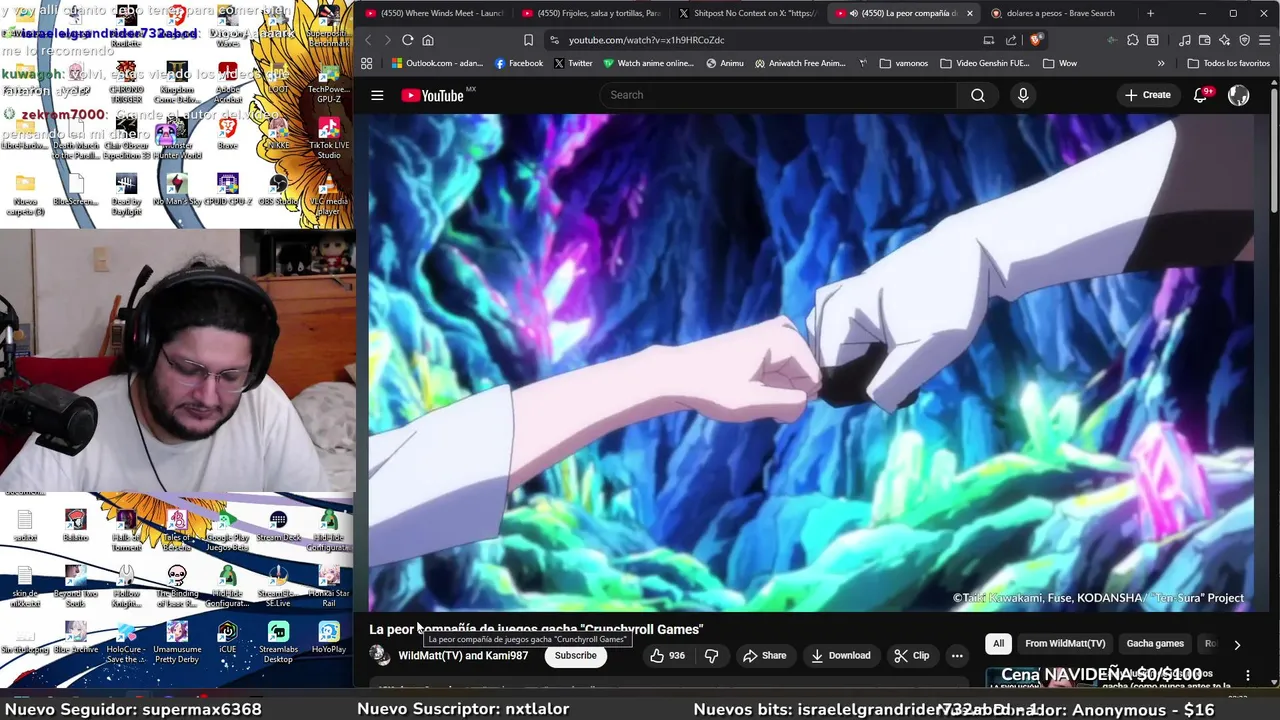Select the Umamusume Pretty Derby shortcut

(177, 642)
